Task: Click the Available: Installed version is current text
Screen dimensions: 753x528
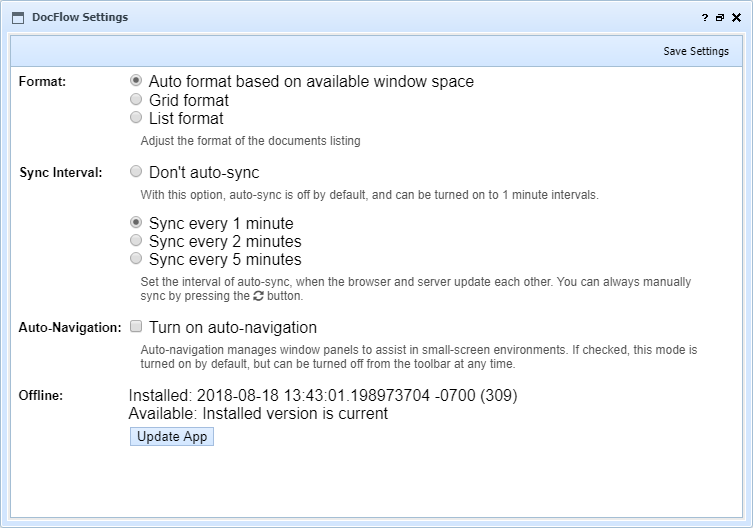Action: coord(258,413)
